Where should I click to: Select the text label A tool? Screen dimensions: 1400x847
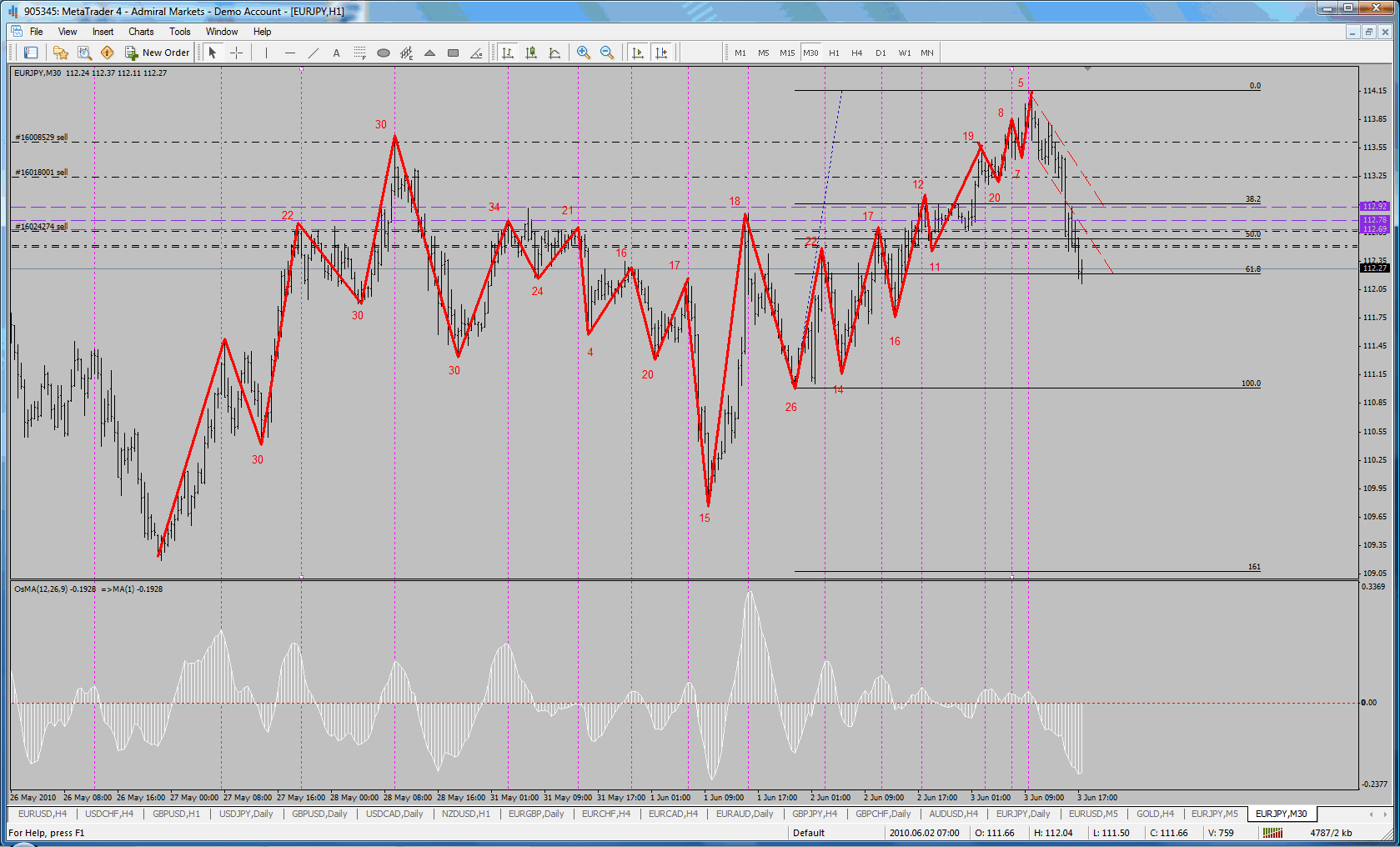click(x=336, y=53)
